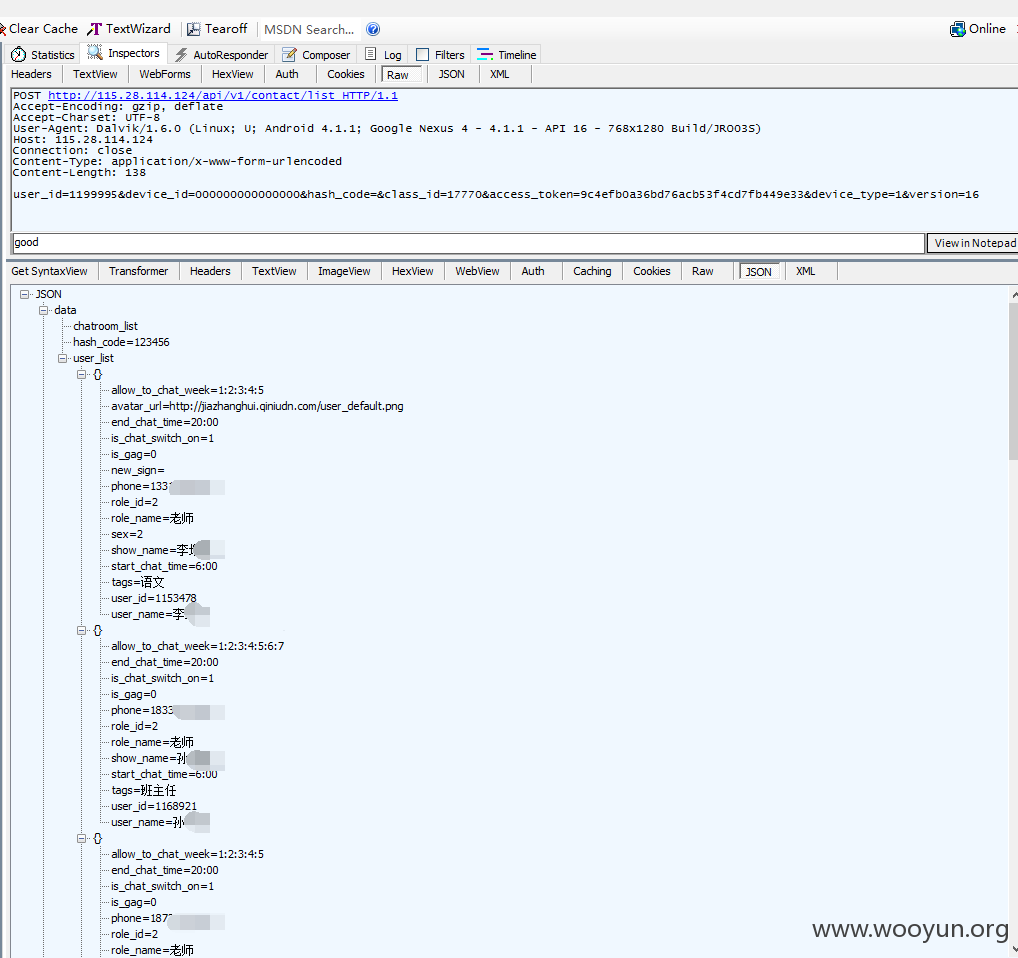Click the Online status icon
The image size is (1018, 958).
pos(958,29)
